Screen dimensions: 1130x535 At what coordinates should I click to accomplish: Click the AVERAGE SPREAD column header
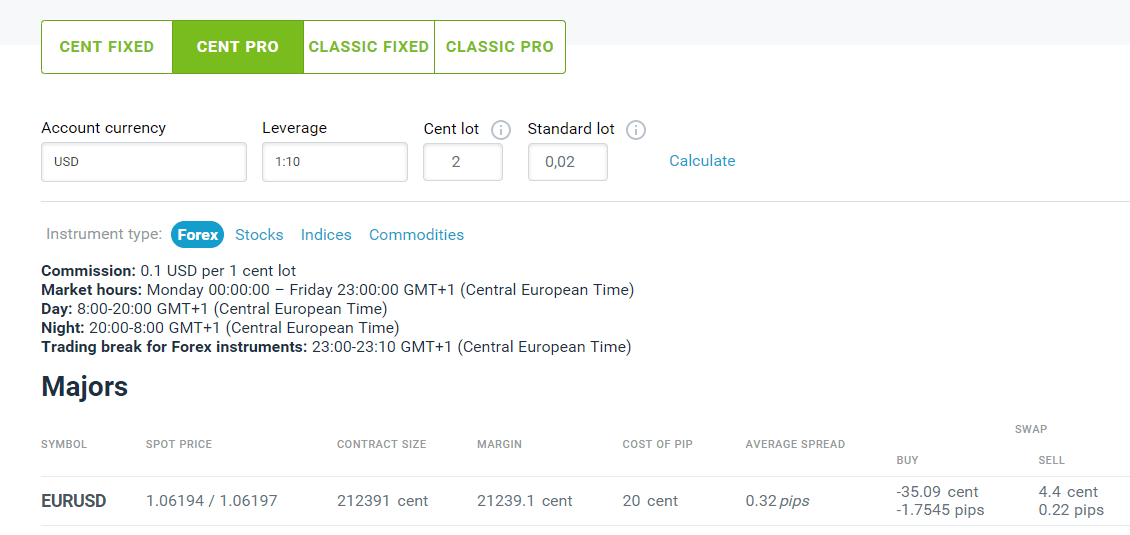(795, 444)
